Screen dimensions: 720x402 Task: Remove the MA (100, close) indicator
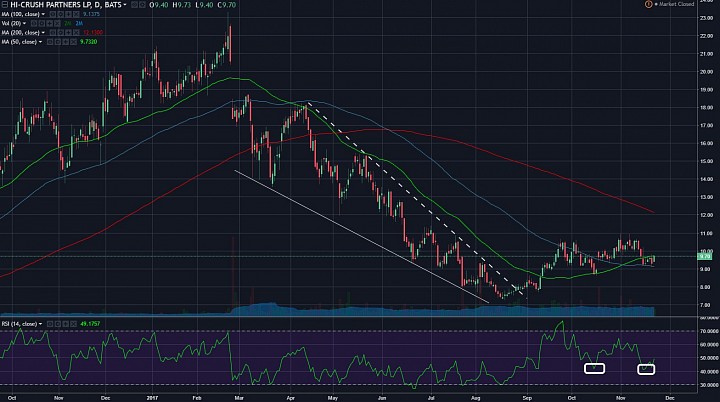coord(76,14)
